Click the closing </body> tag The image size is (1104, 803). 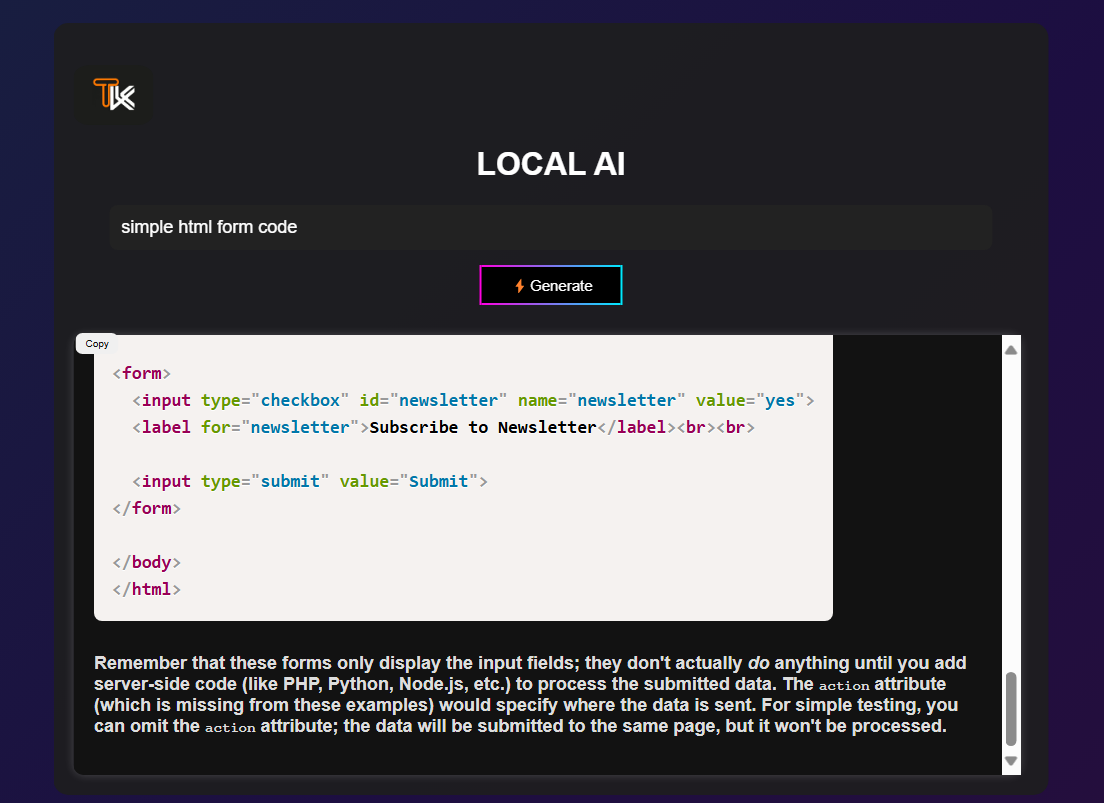(x=146, y=562)
